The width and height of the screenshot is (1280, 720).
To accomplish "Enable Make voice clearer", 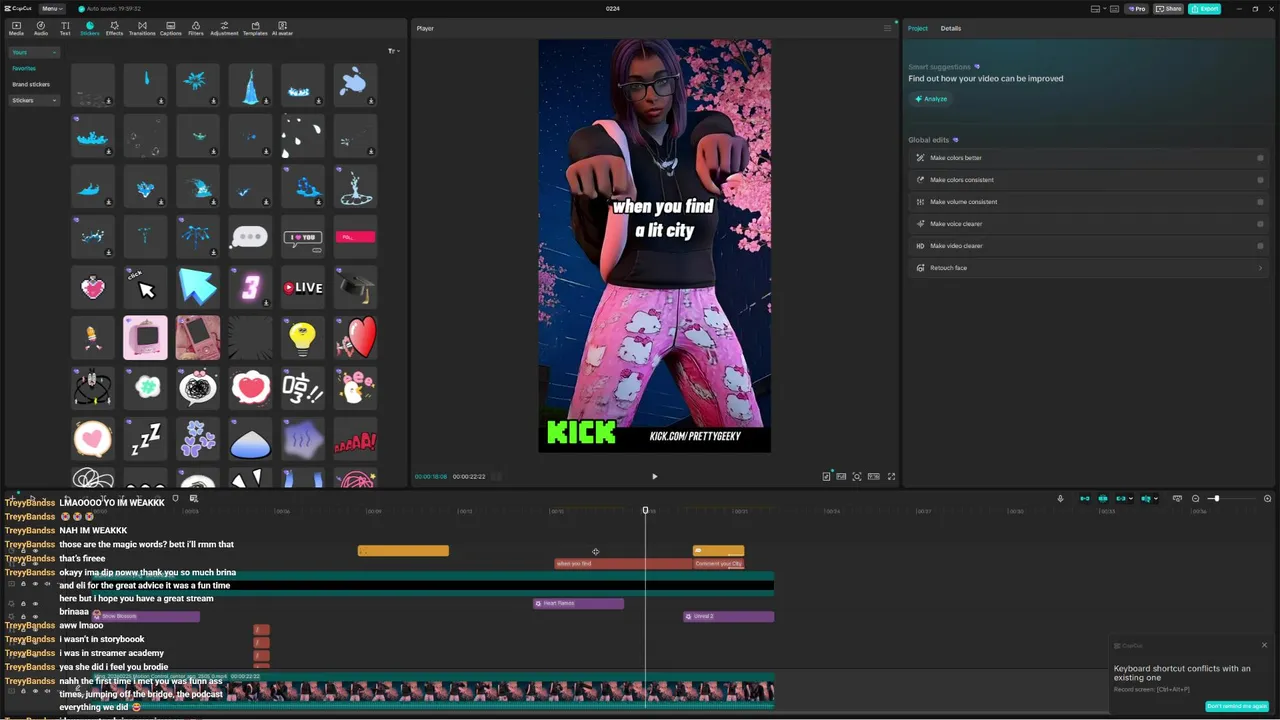I will tap(1260, 224).
